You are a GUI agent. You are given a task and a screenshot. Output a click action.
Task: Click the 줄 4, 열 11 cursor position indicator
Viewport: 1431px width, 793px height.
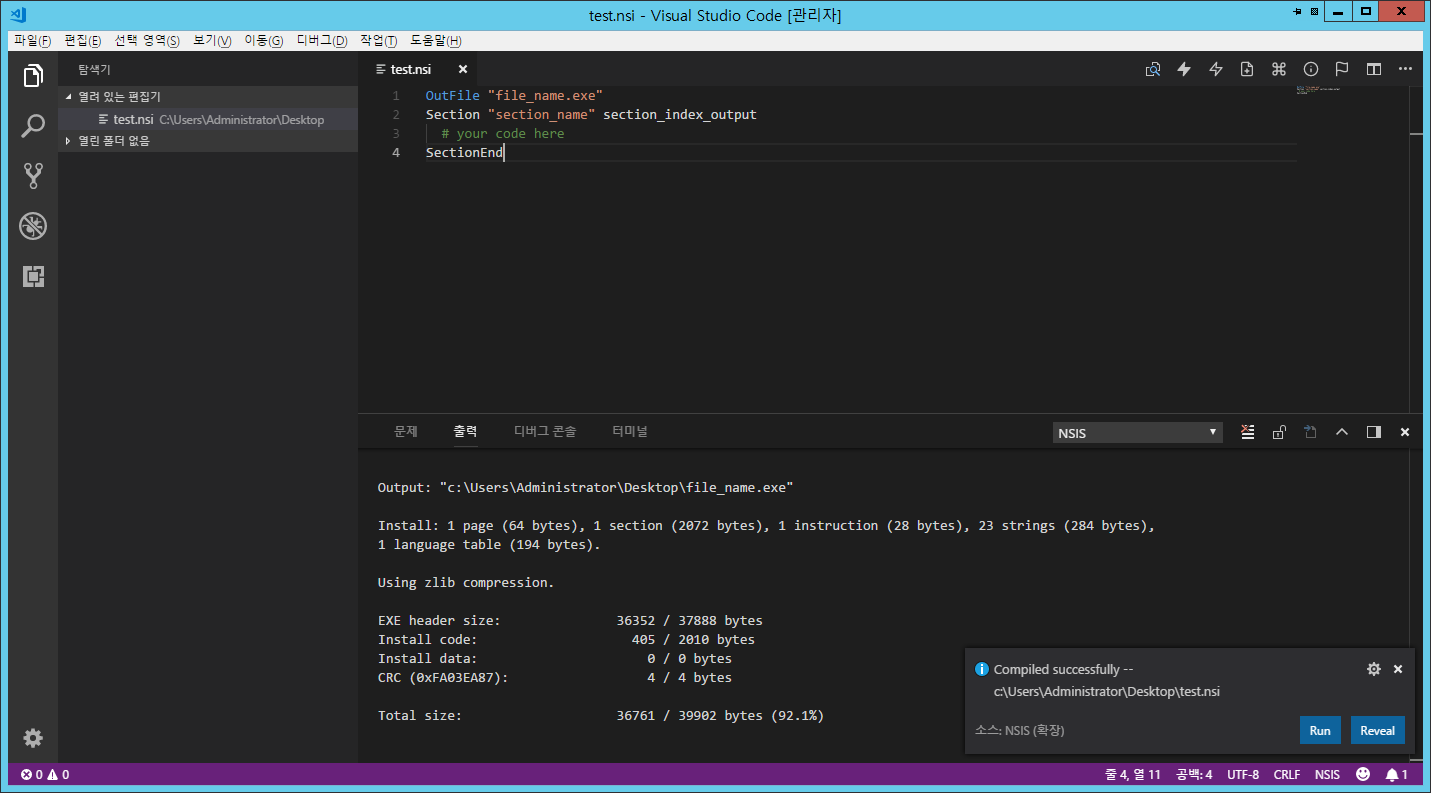pos(1133,774)
